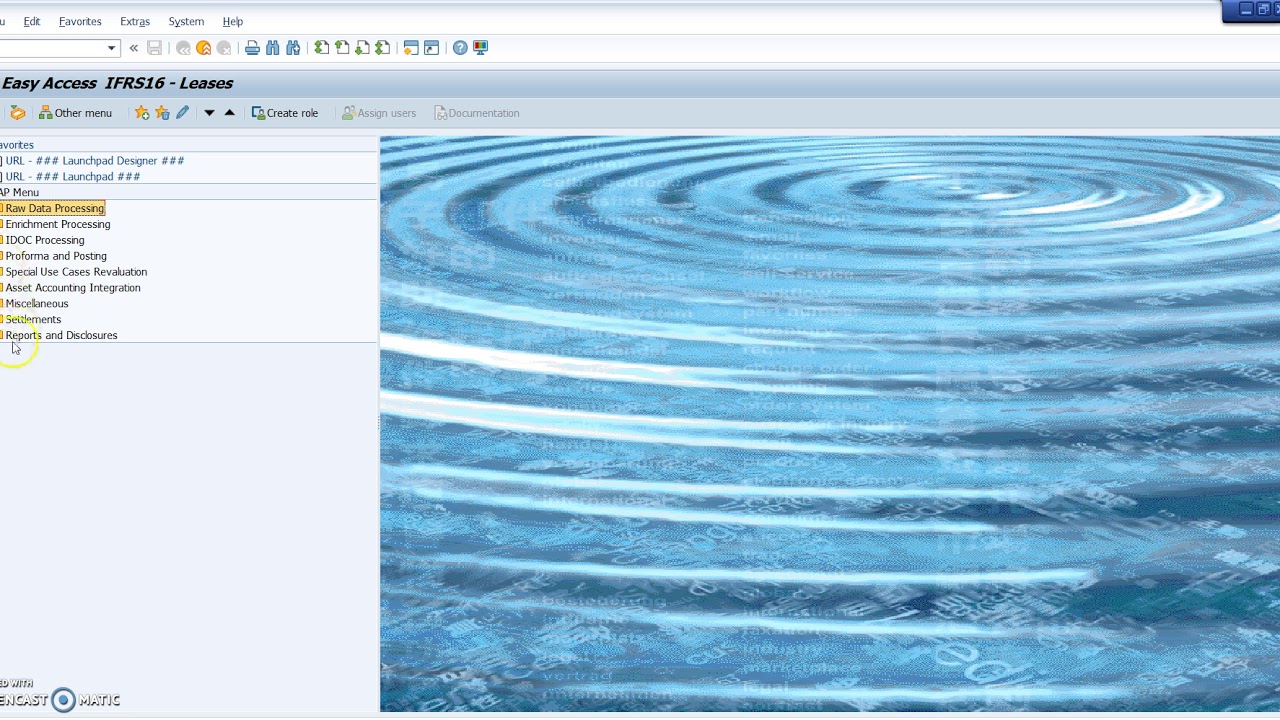
Task: Go to Next Page icon
Action: [x=362, y=48]
